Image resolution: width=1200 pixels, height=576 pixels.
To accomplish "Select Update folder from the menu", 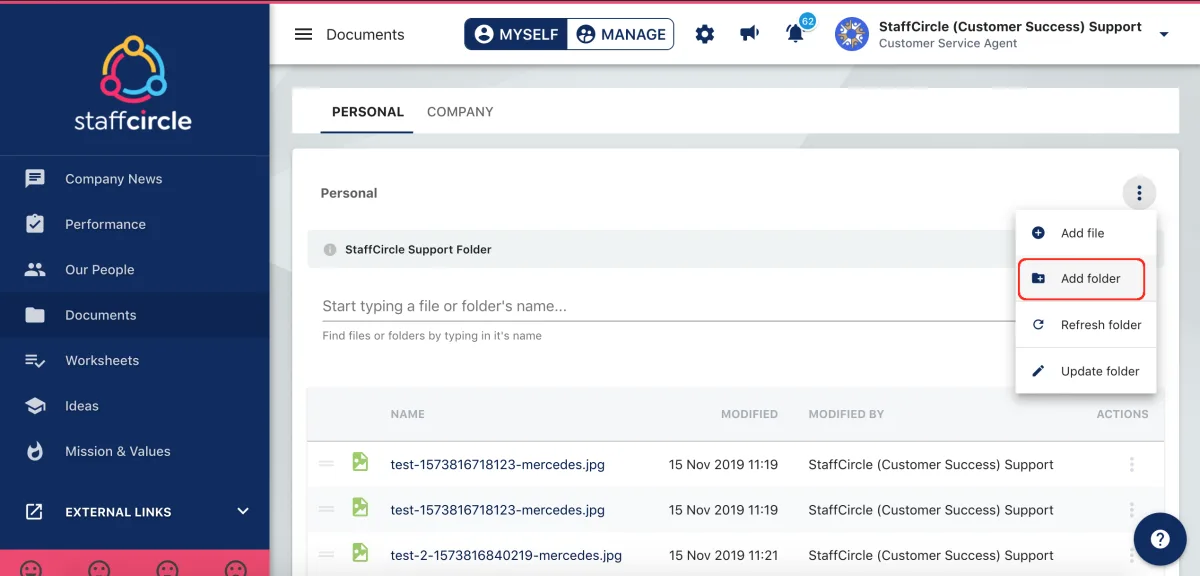I will (1086, 371).
